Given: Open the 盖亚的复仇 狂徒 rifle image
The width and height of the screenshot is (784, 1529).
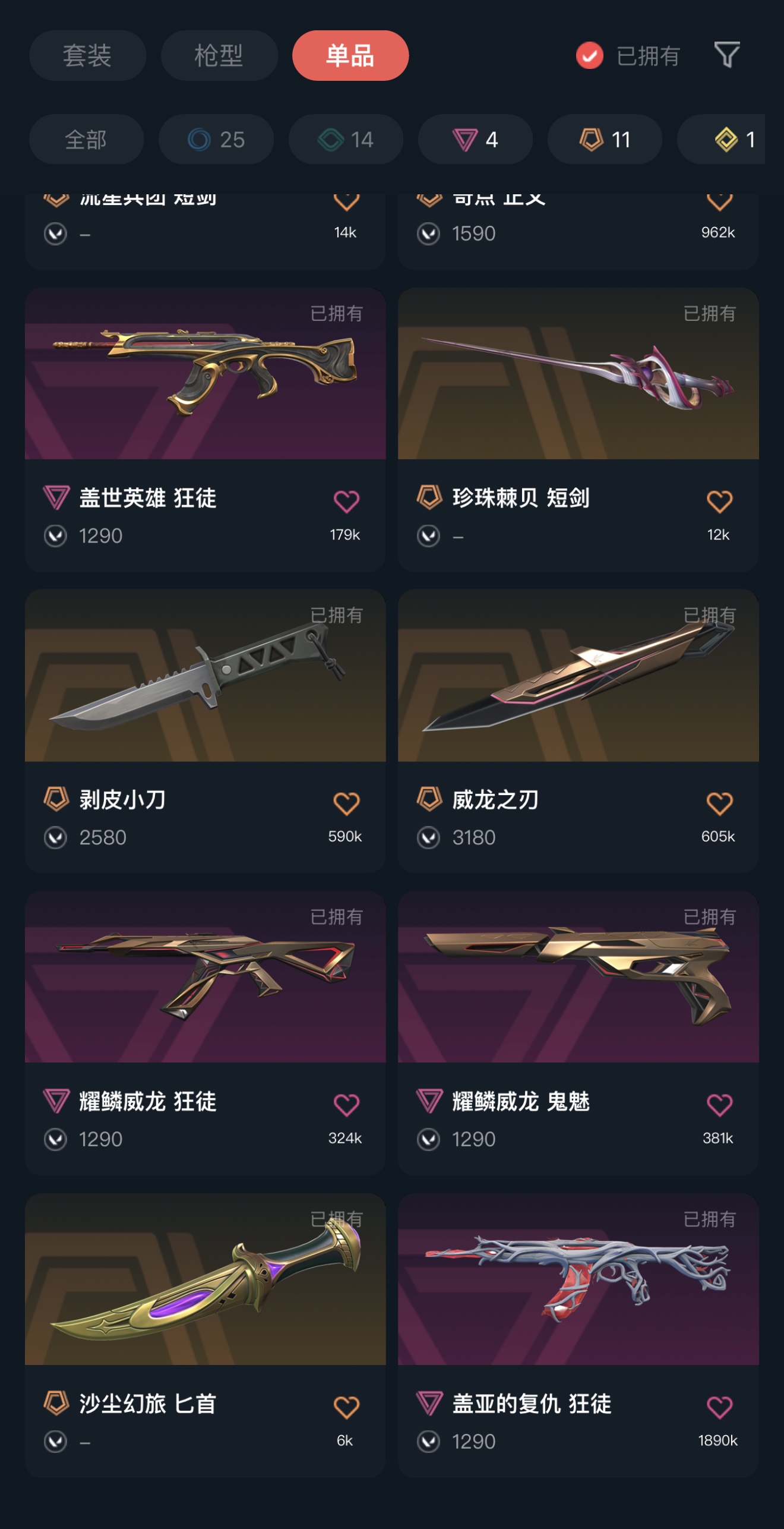Looking at the screenshot, I should (x=578, y=1279).
